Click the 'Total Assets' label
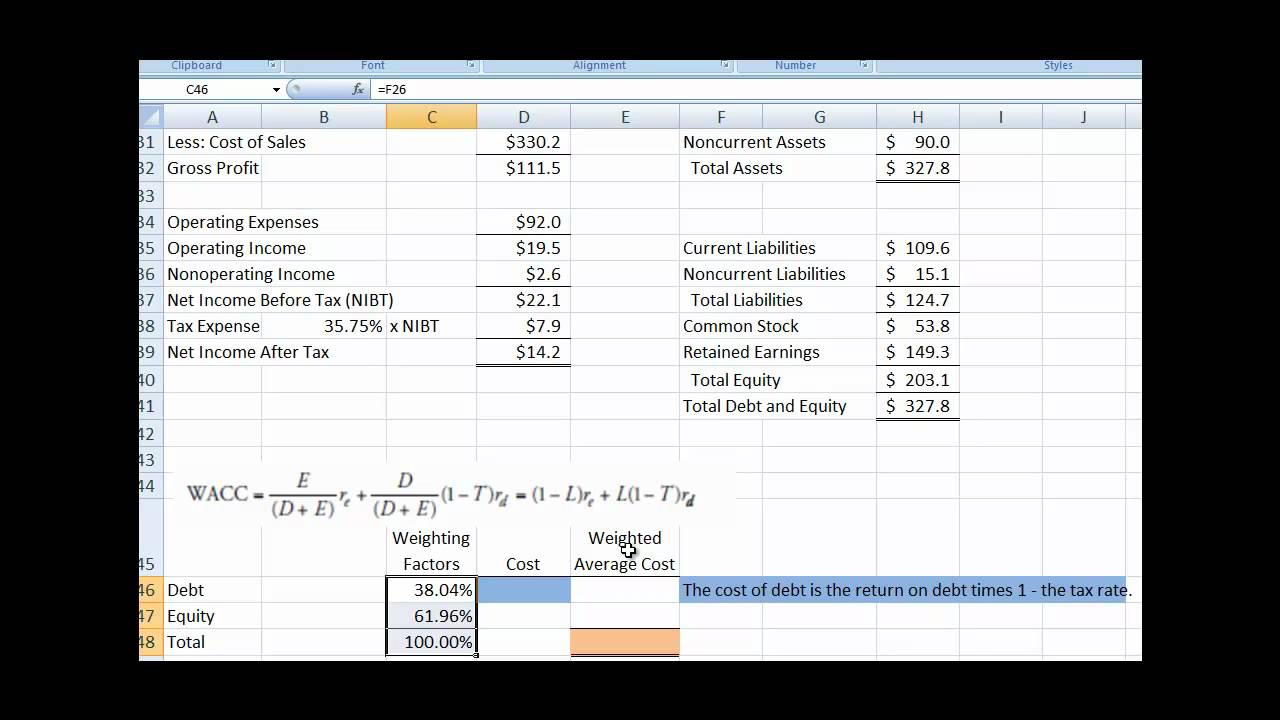Viewport: 1280px width, 720px height. click(736, 168)
